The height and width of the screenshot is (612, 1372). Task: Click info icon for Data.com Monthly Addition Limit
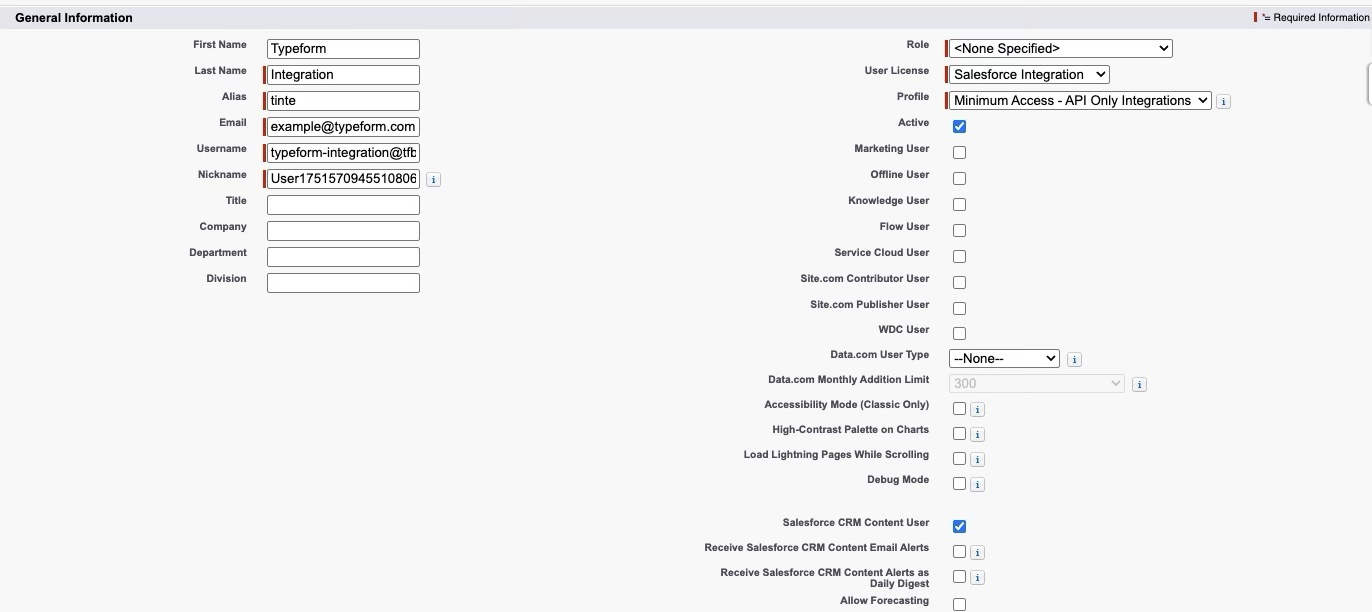pos(1139,385)
